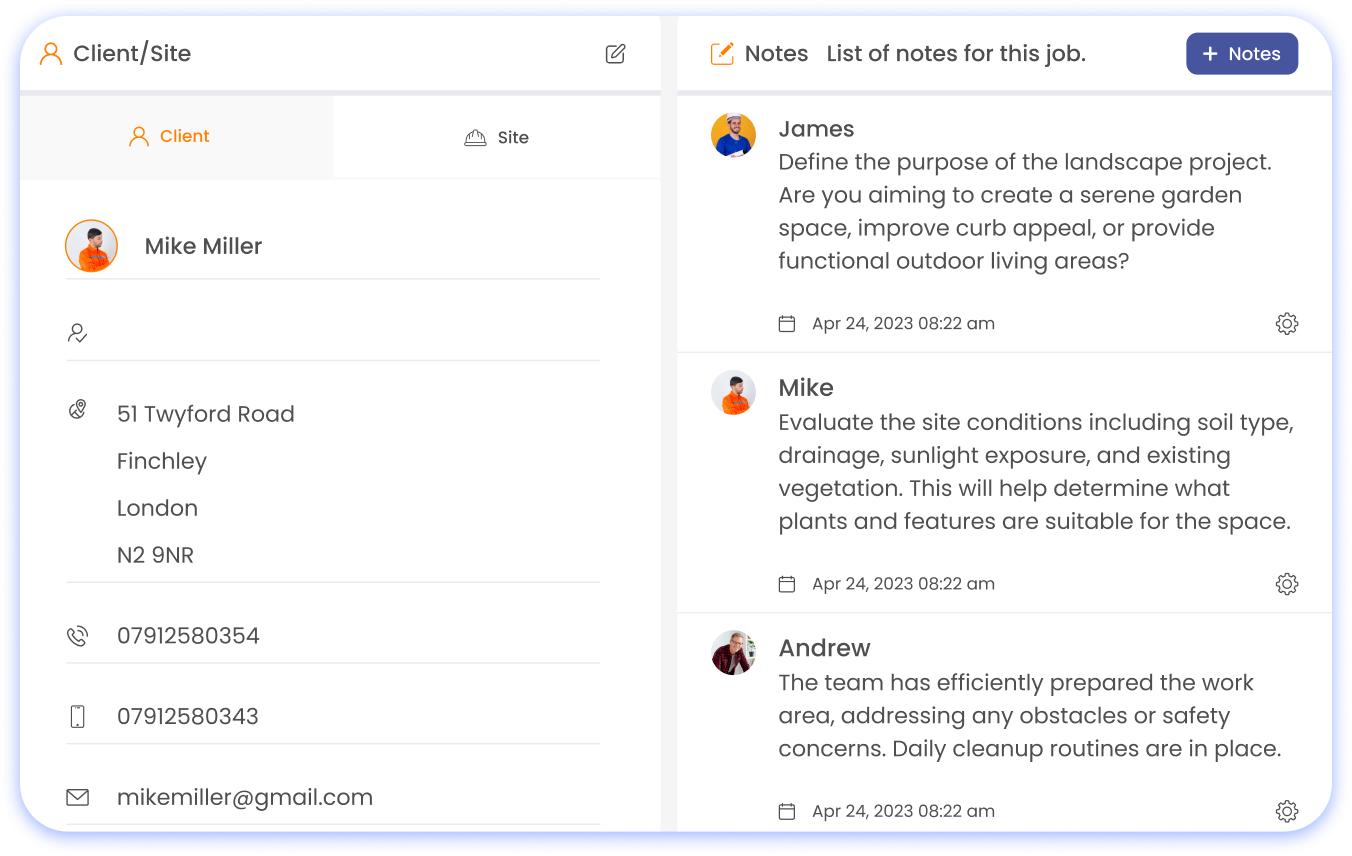Switch to the Site tab
The height and width of the screenshot is (856, 1352).
497,138
